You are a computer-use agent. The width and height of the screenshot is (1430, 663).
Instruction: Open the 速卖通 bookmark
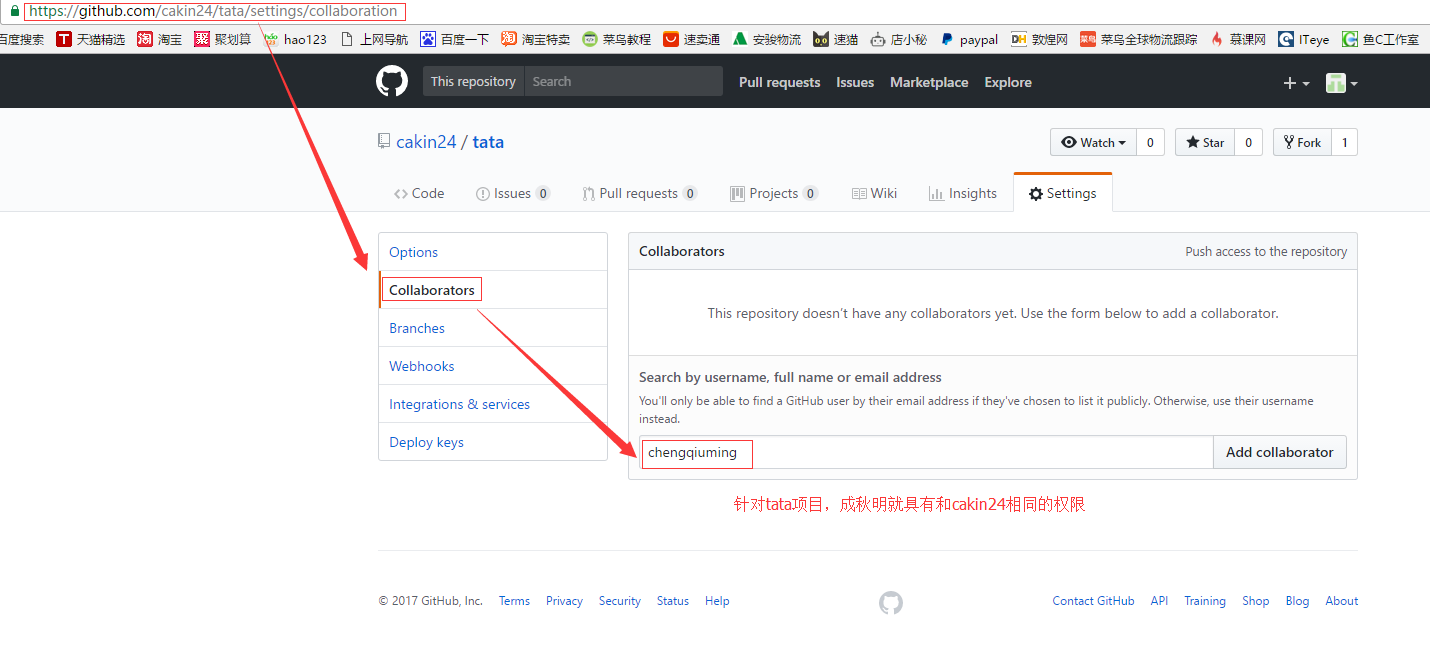692,39
